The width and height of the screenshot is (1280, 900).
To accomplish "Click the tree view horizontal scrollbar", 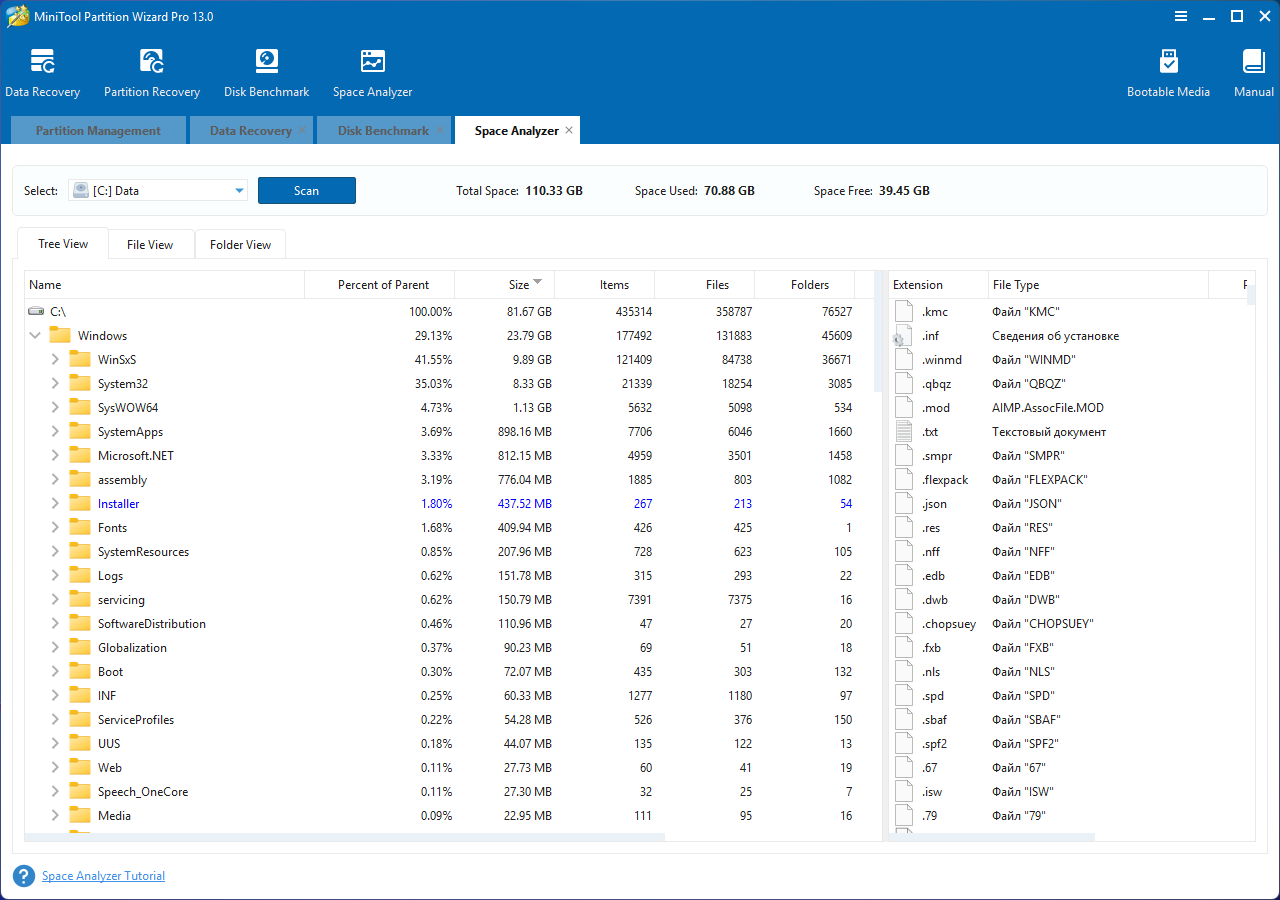I will click(x=344, y=838).
